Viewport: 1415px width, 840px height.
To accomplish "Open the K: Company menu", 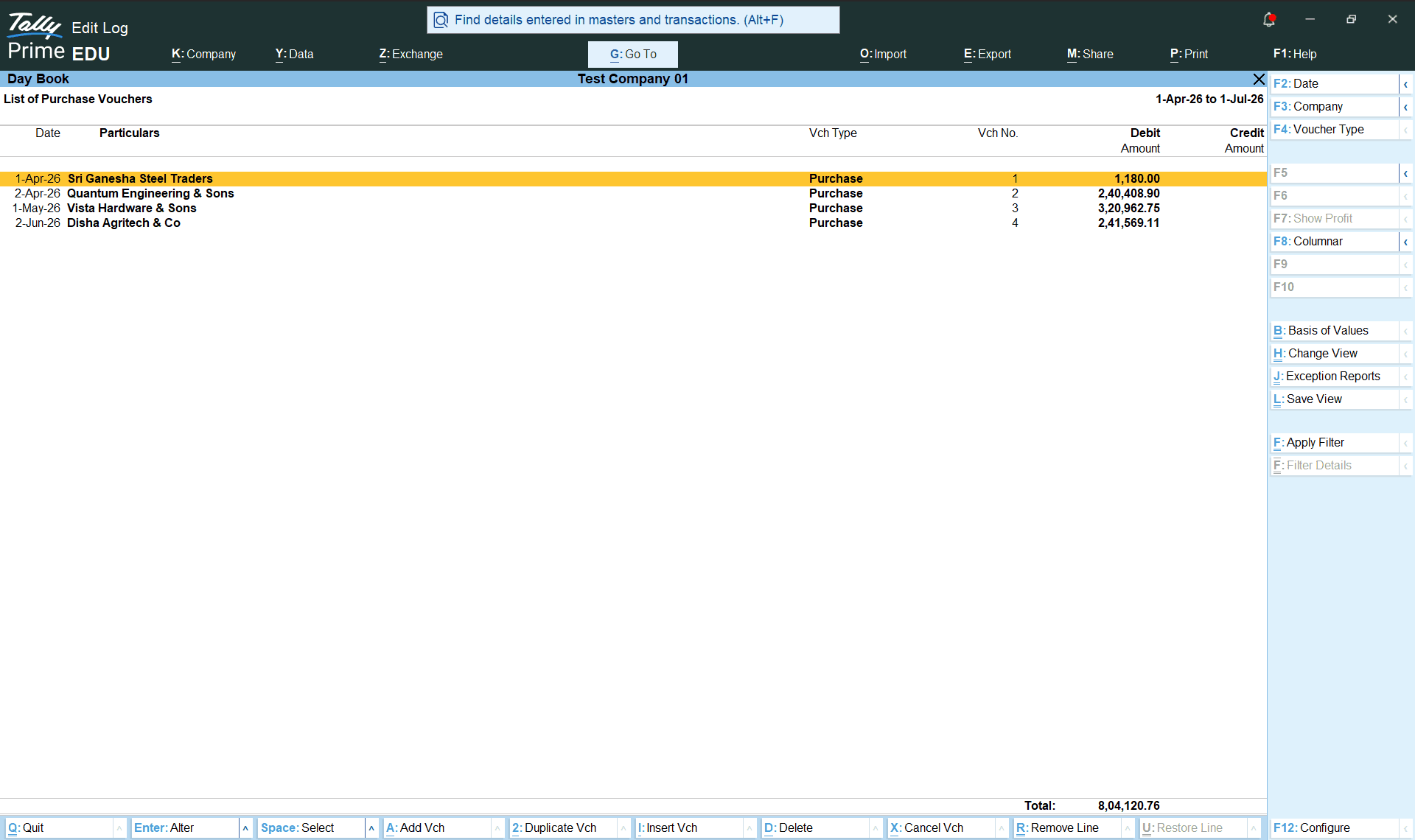I will [x=203, y=54].
